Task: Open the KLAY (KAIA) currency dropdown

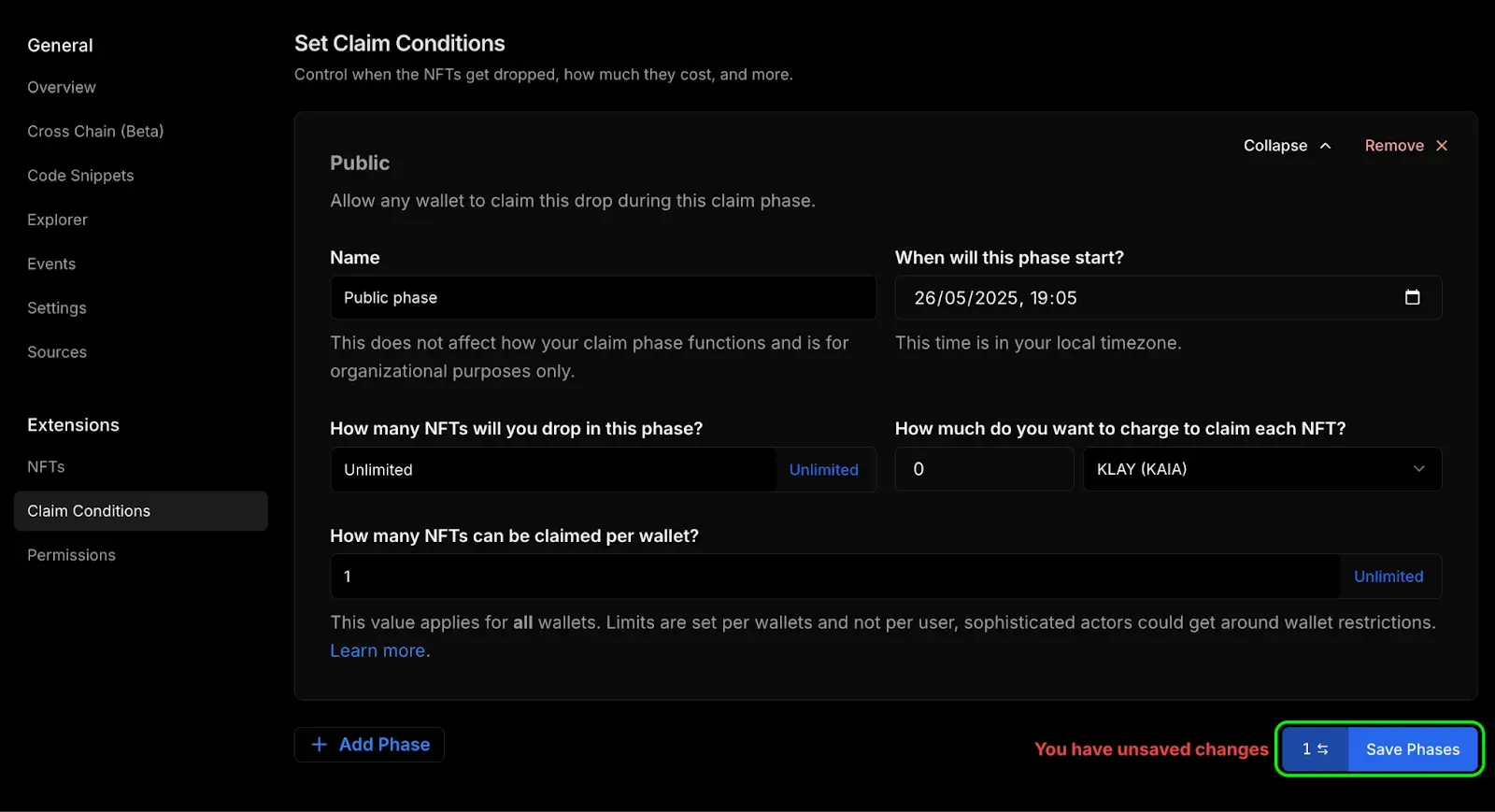Action: (x=1261, y=469)
